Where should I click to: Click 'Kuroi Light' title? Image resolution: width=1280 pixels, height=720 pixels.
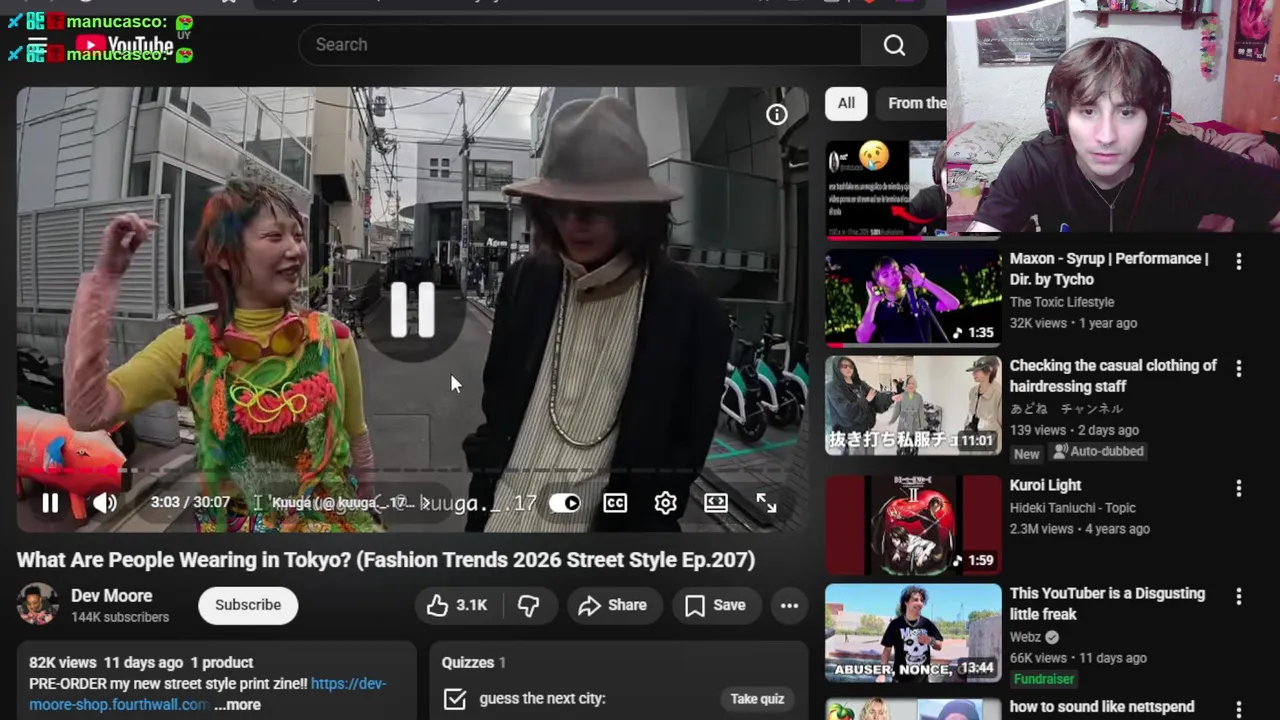(x=1045, y=485)
